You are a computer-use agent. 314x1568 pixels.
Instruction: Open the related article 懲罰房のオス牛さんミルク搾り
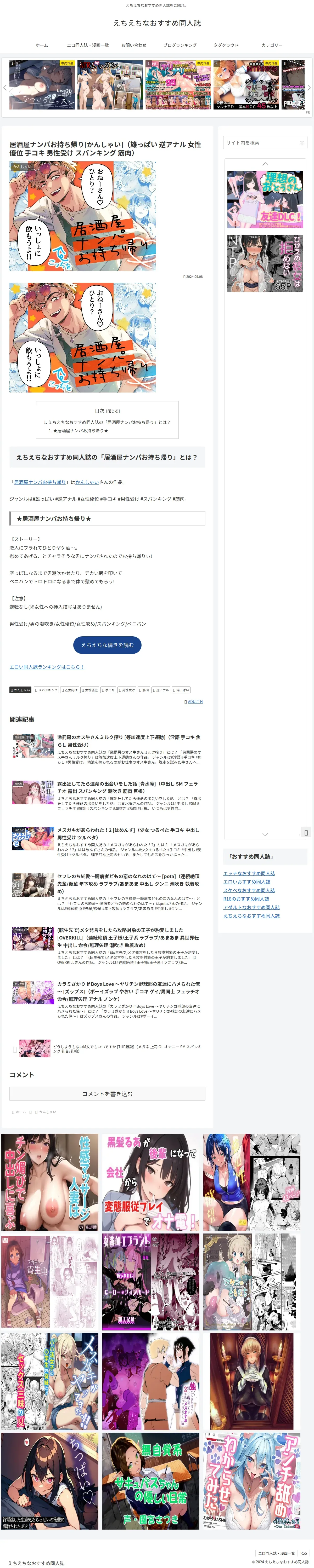point(107,749)
